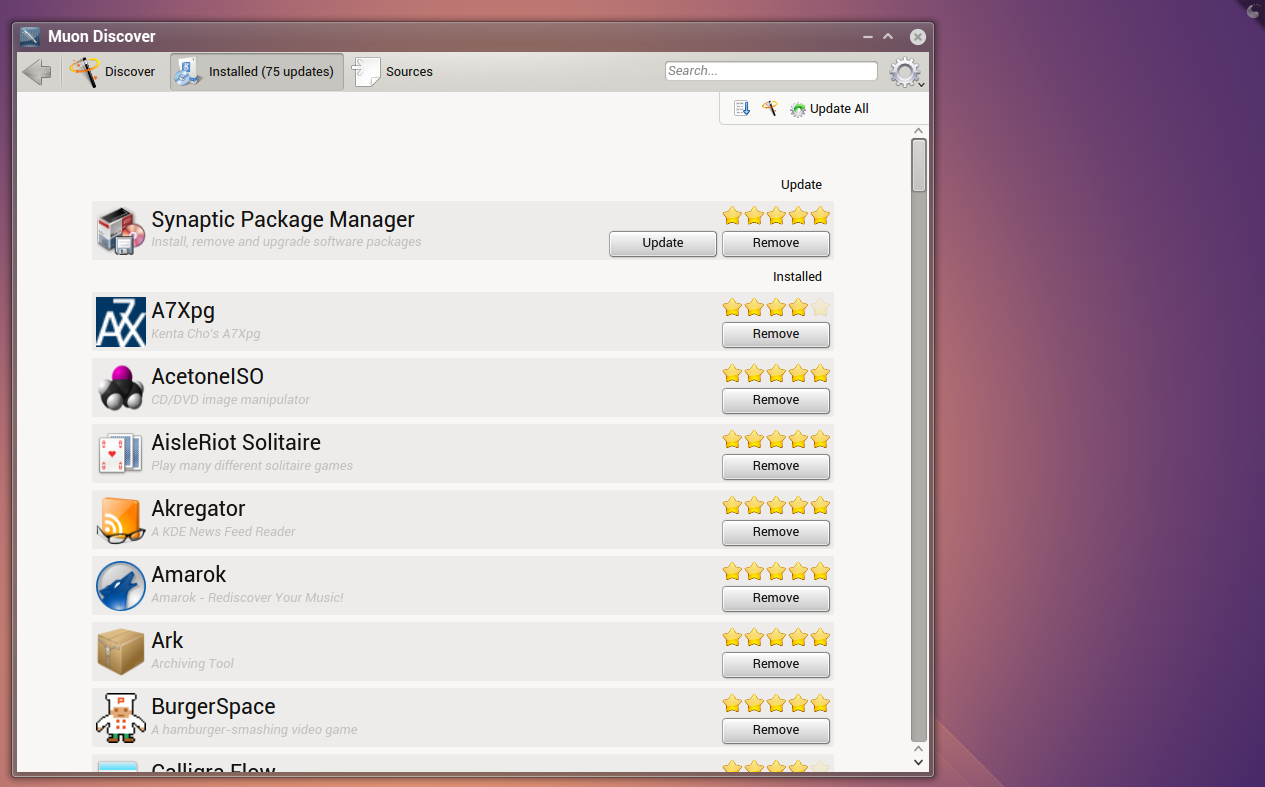Click the Ark star rating
The height and width of the screenshot is (787, 1265).
(x=776, y=637)
